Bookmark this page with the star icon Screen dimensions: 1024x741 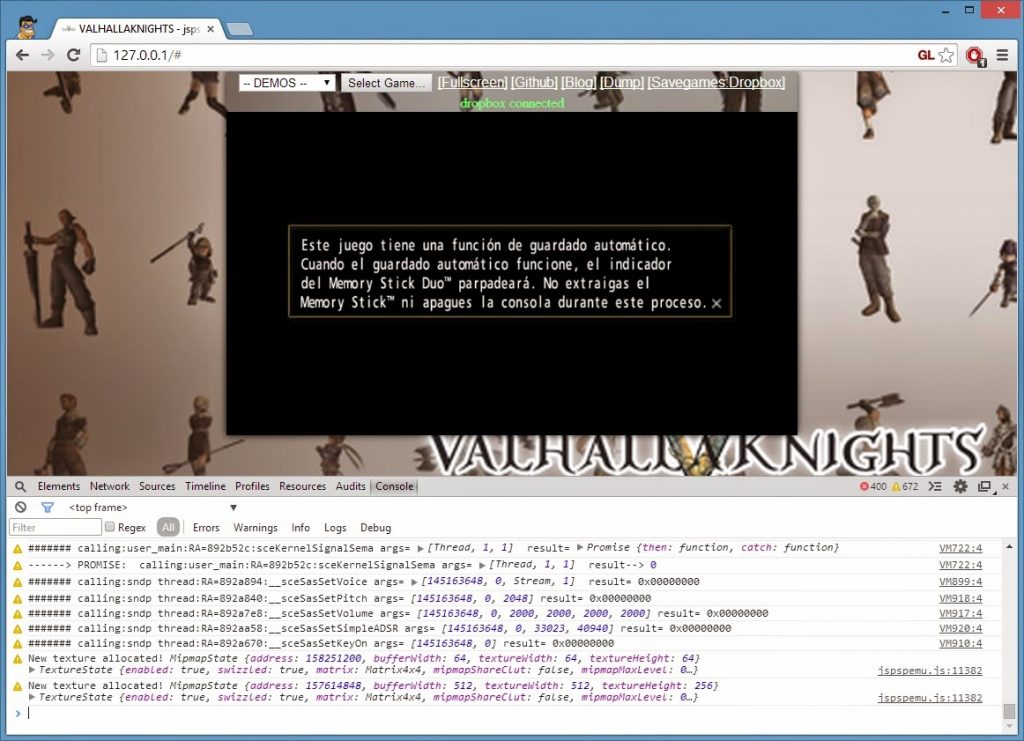[946, 55]
